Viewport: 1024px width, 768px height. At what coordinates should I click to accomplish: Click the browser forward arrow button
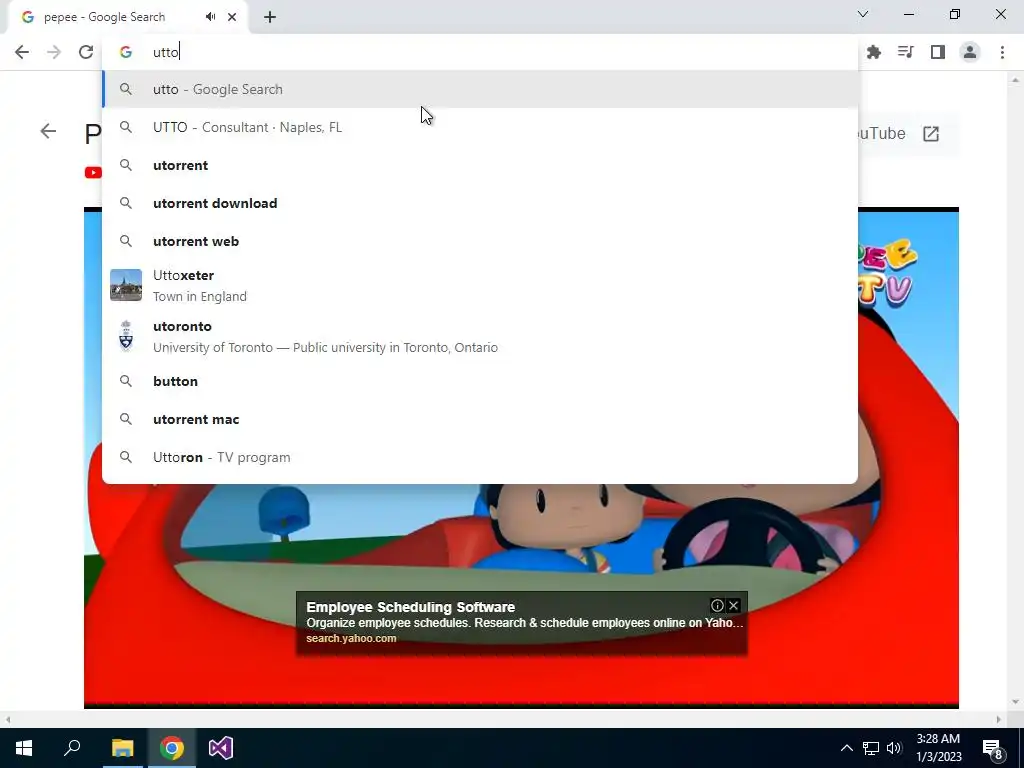[54, 52]
